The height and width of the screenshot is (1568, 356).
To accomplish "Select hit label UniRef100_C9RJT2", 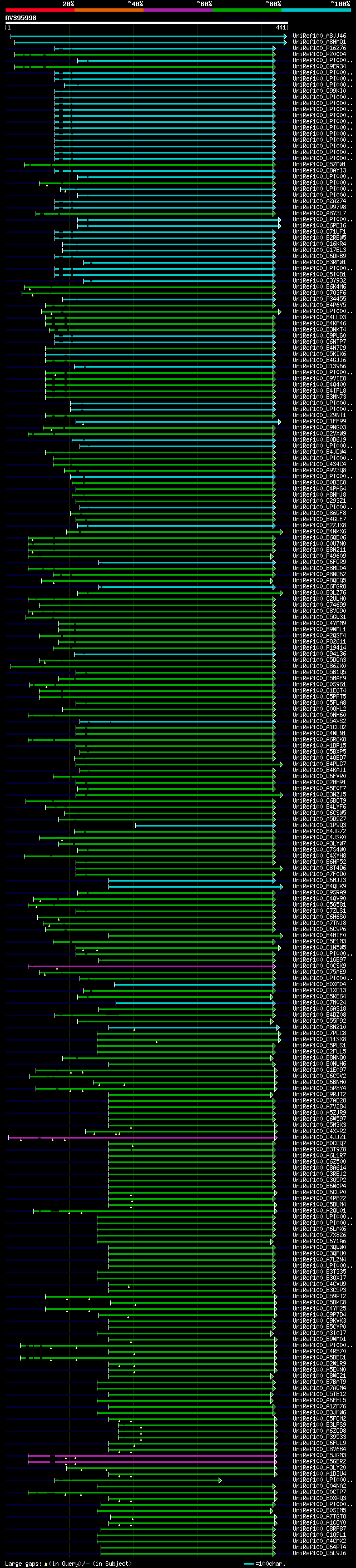I will pos(319,1095).
